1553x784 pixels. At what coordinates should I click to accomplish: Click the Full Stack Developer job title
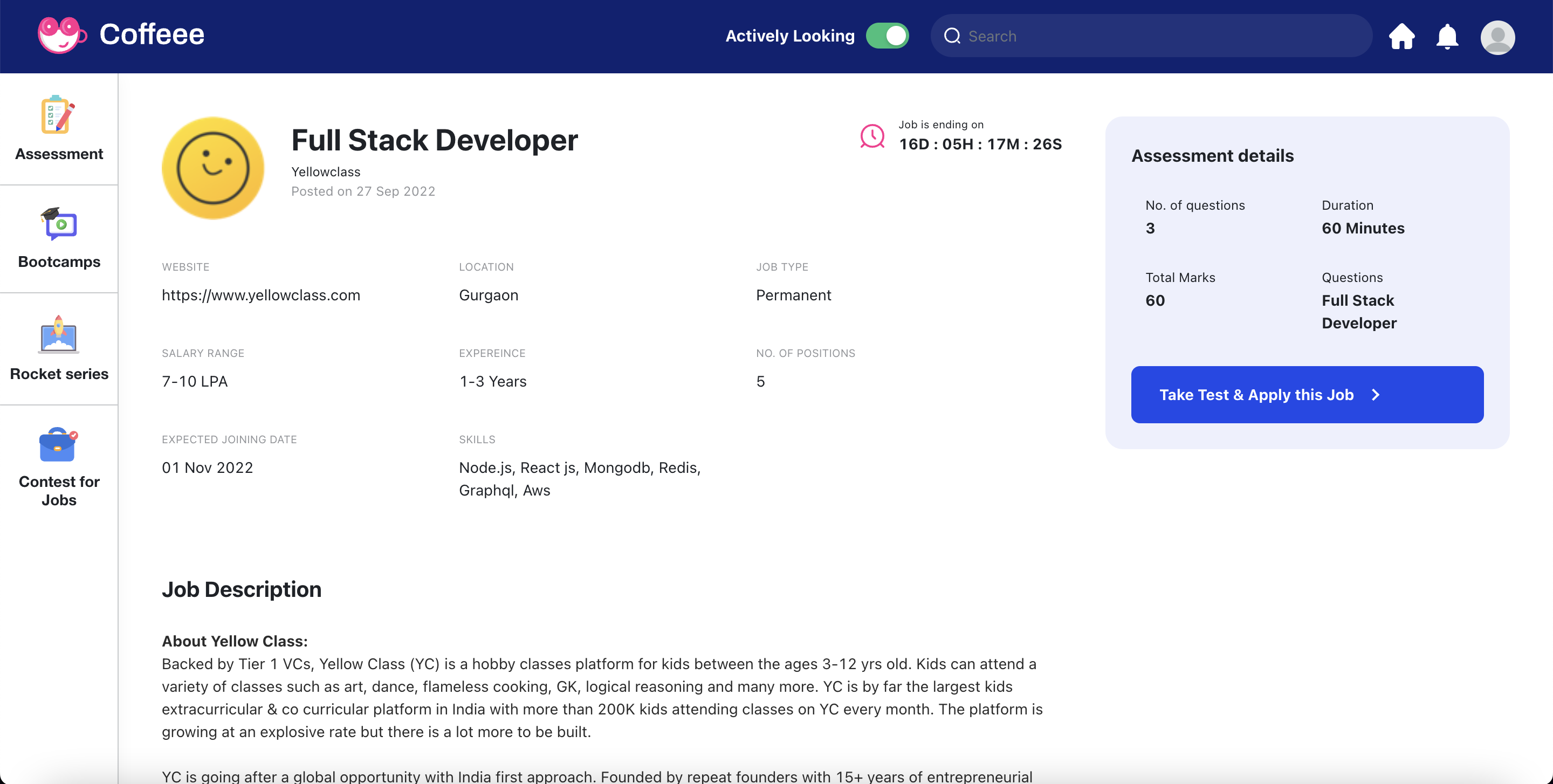[x=435, y=140]
